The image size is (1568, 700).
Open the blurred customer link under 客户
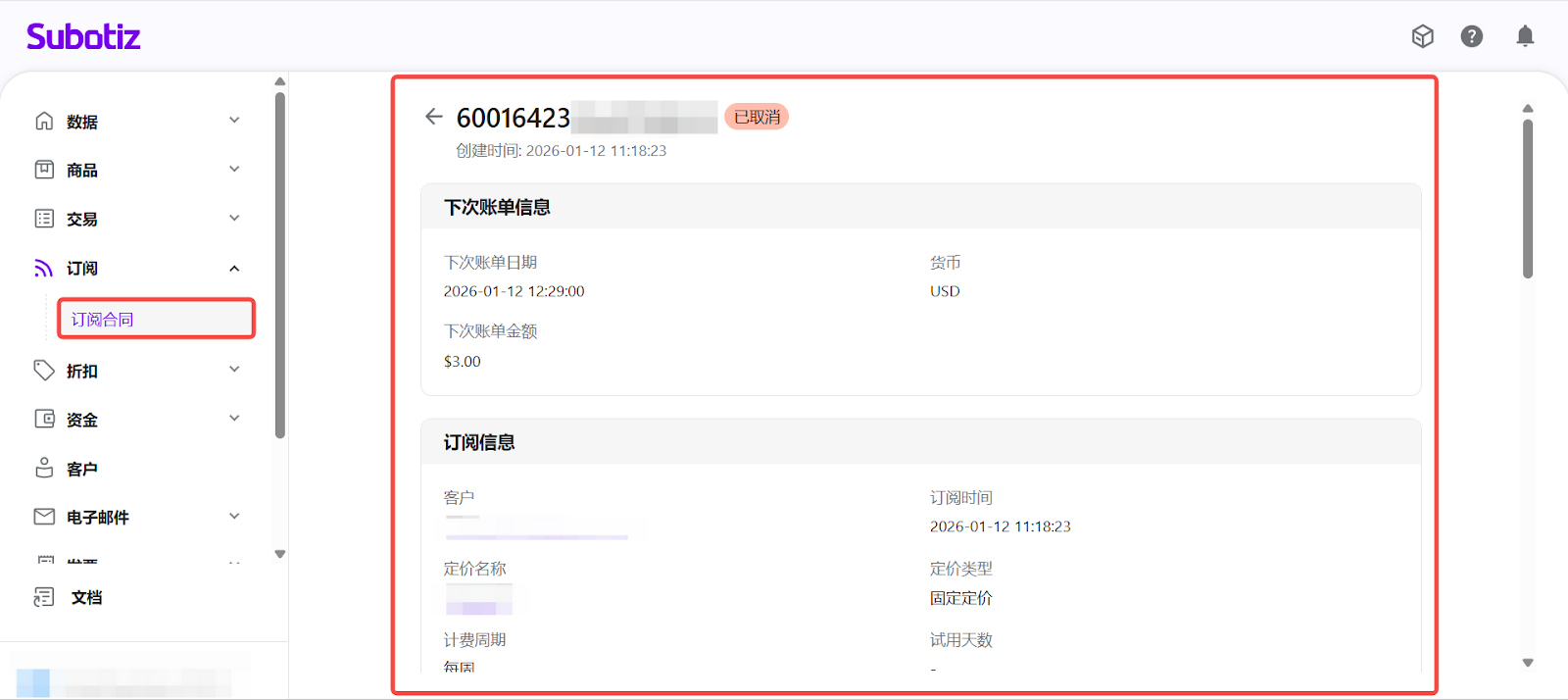pyautogui.click(x=536, y=529)
